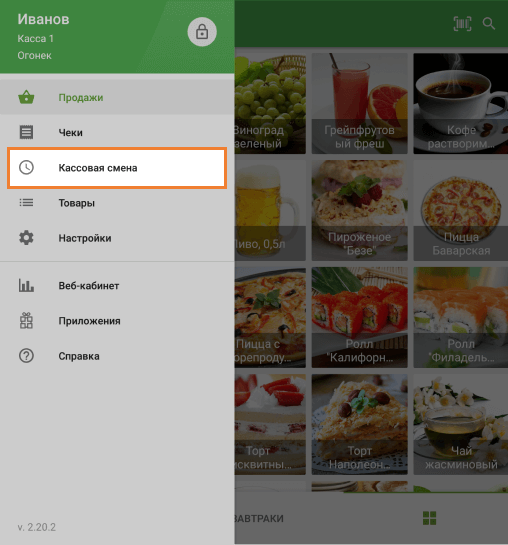Click the Веб-кабинет chart icon

point(26,285)
